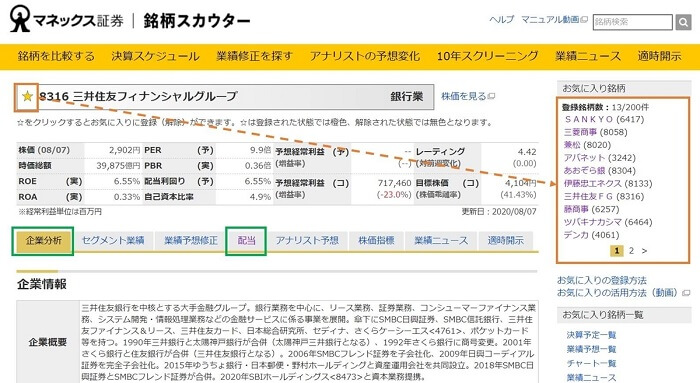Focus the 銘柄検索 search field

[633, 22]
